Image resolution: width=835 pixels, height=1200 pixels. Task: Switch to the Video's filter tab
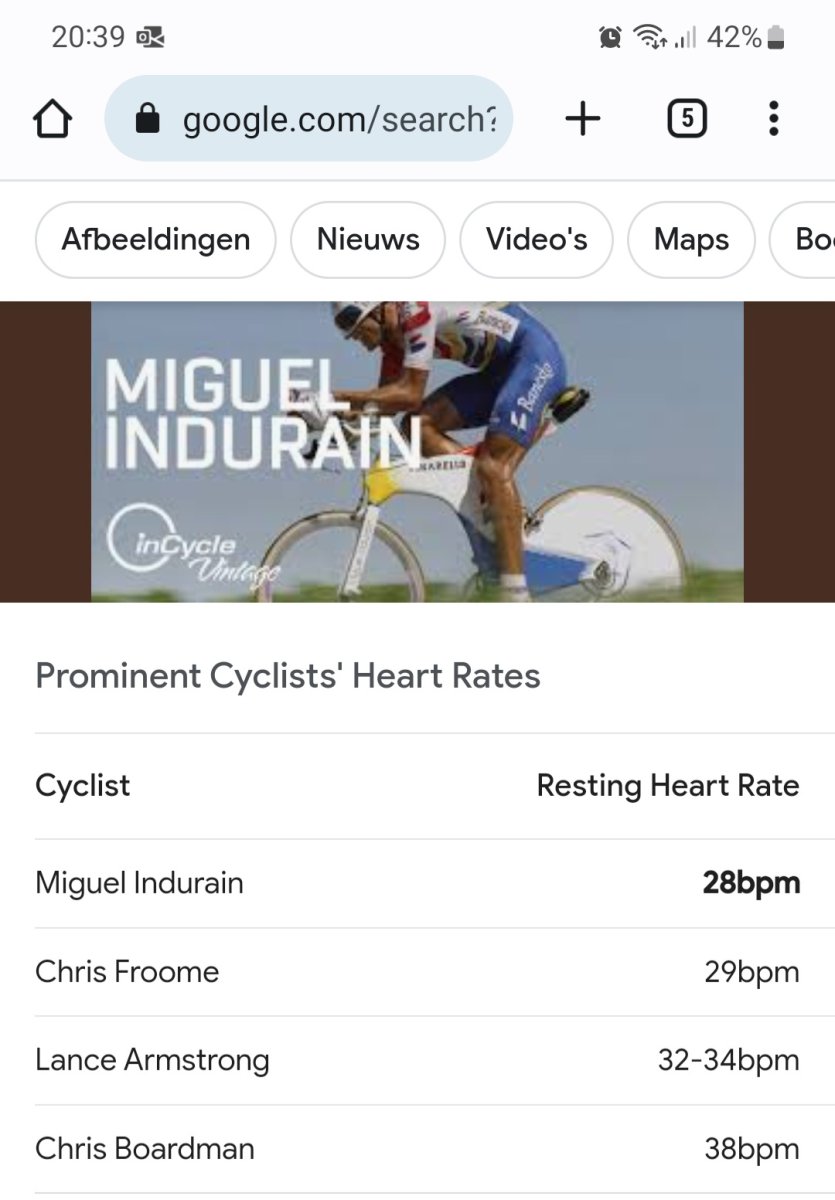536,240
